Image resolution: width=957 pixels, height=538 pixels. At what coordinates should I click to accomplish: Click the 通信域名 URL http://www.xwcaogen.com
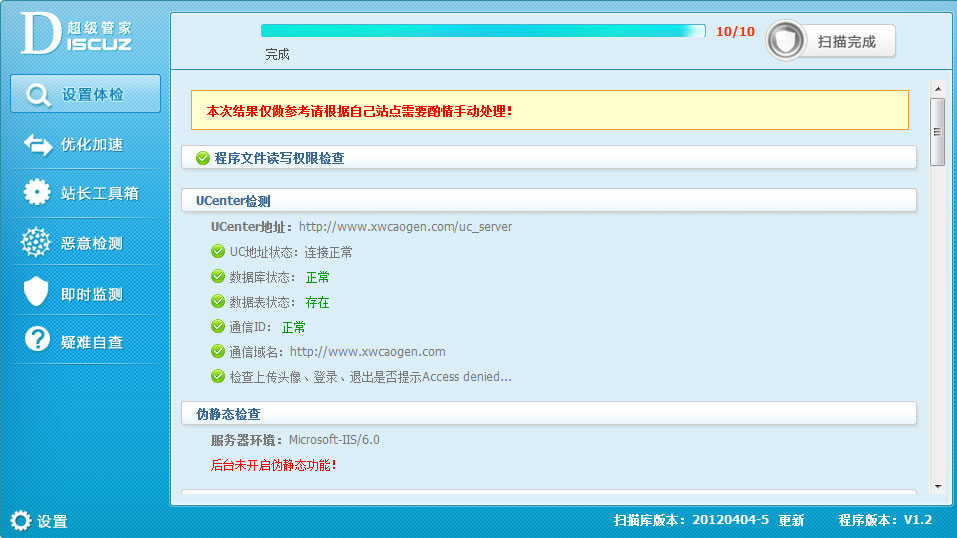(367, 352)
